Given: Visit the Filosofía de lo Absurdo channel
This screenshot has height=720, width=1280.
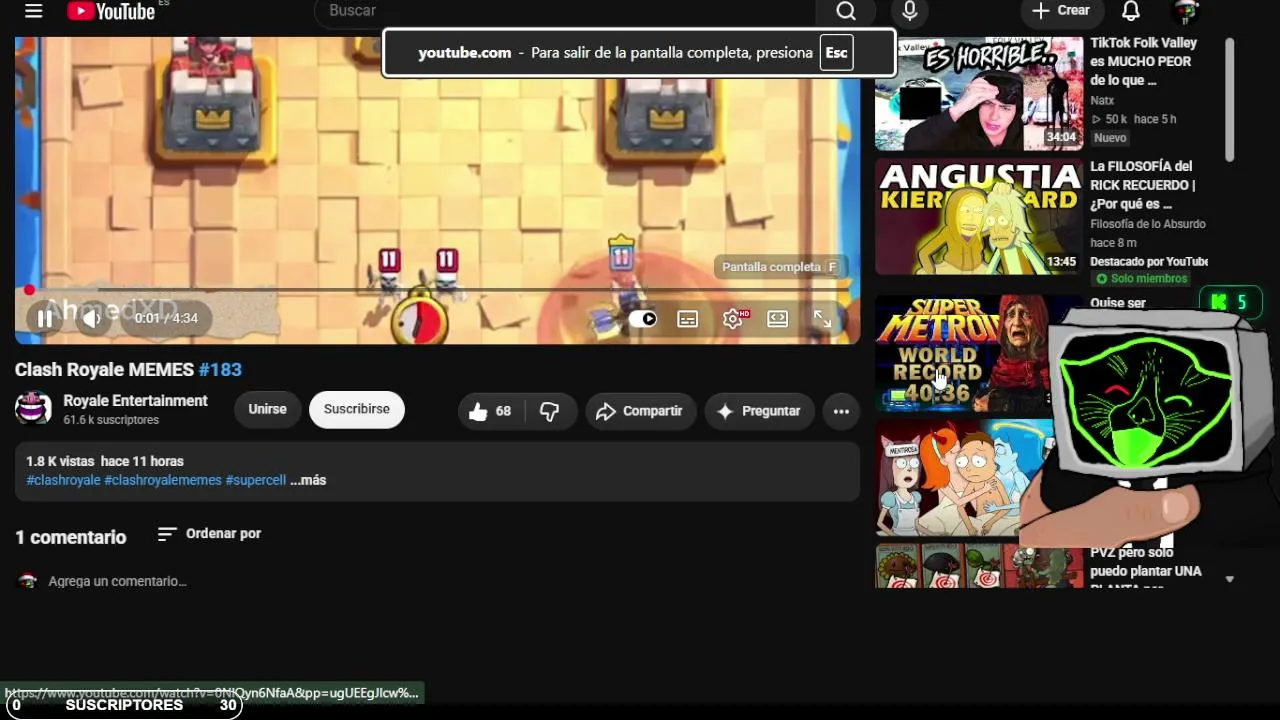Looking at the screenshot, I should [x=1148, y=224].
